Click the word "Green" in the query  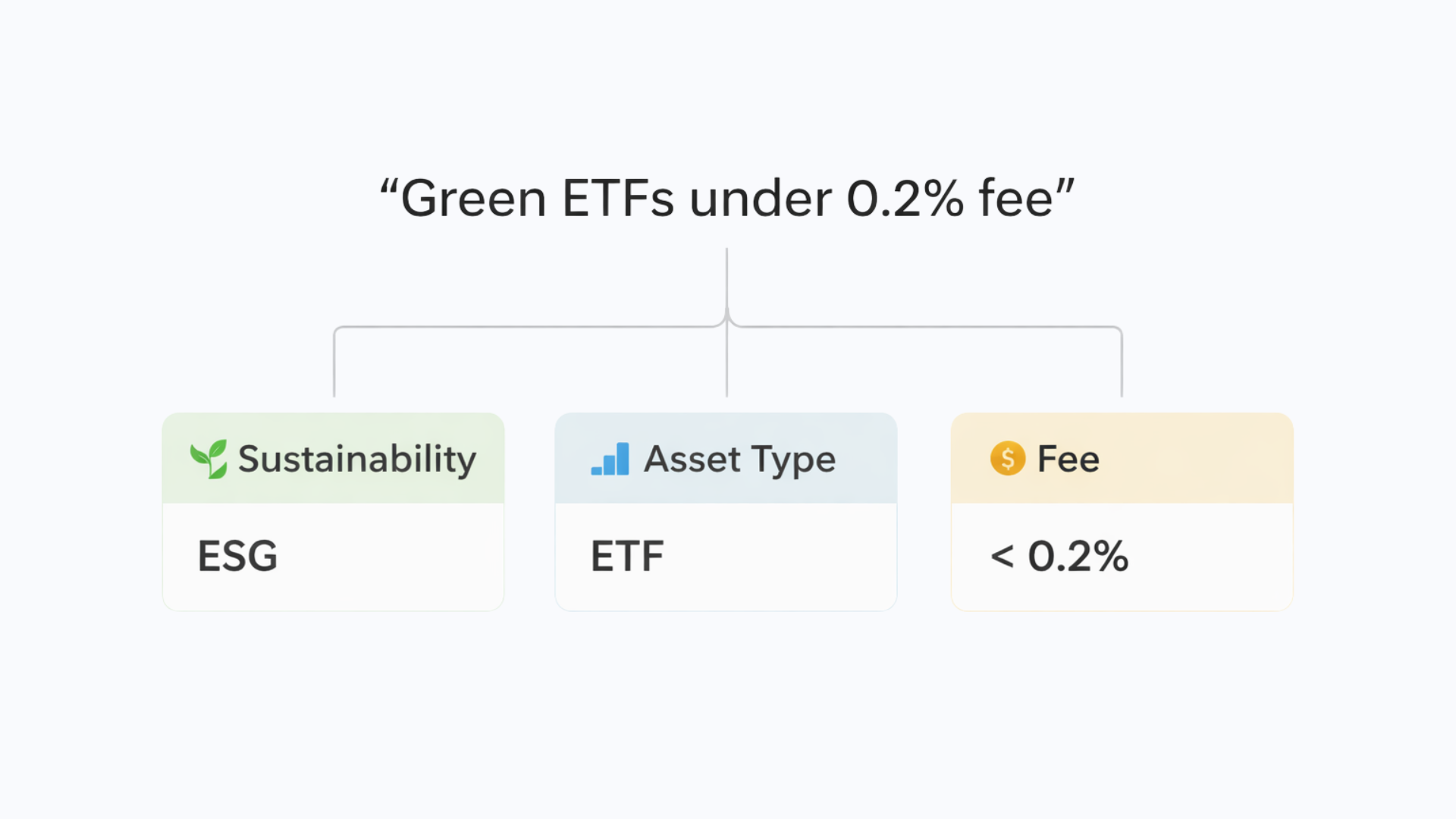(x=473, y=199)
